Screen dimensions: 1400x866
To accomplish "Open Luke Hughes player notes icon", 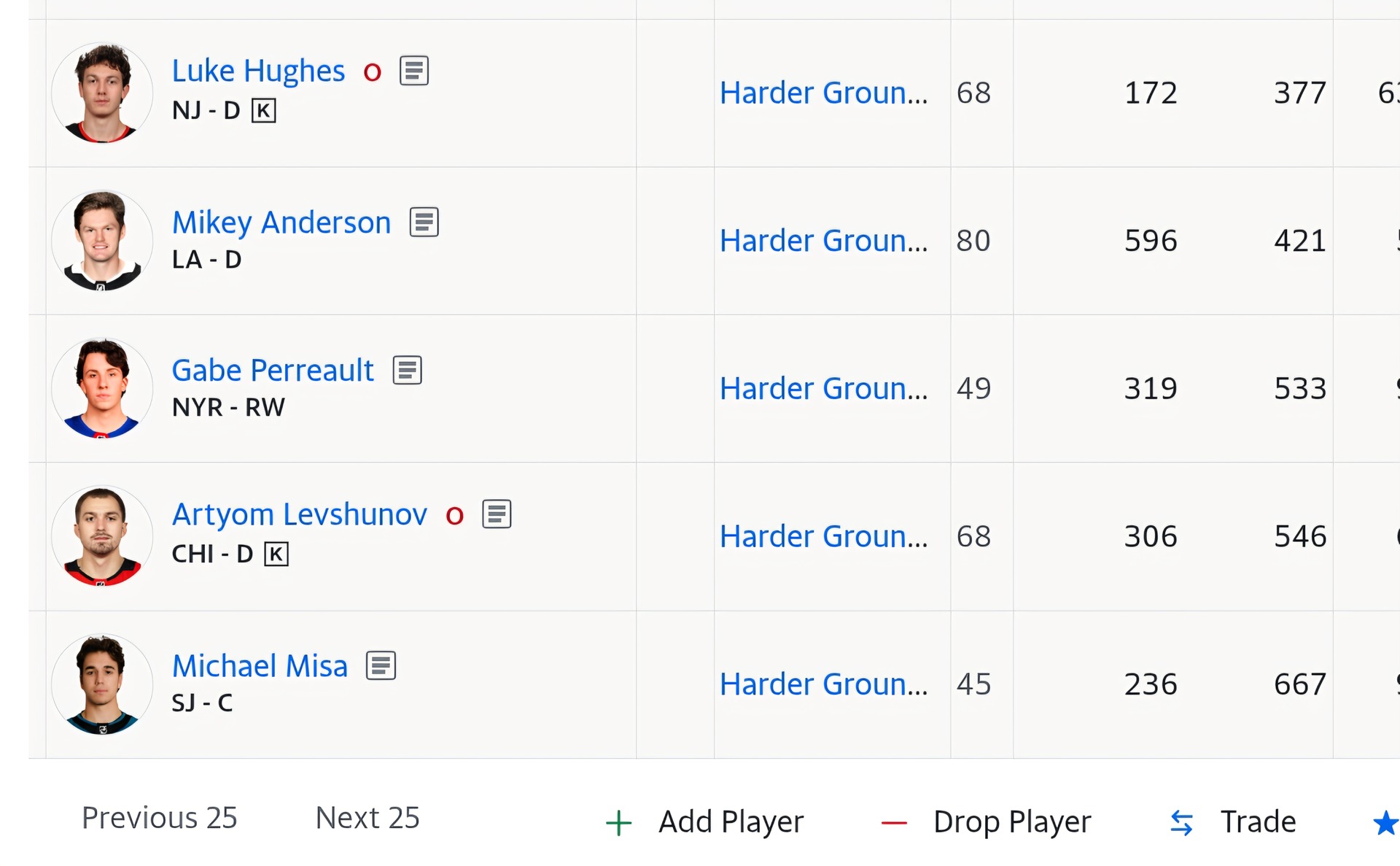I will point(414,71).
